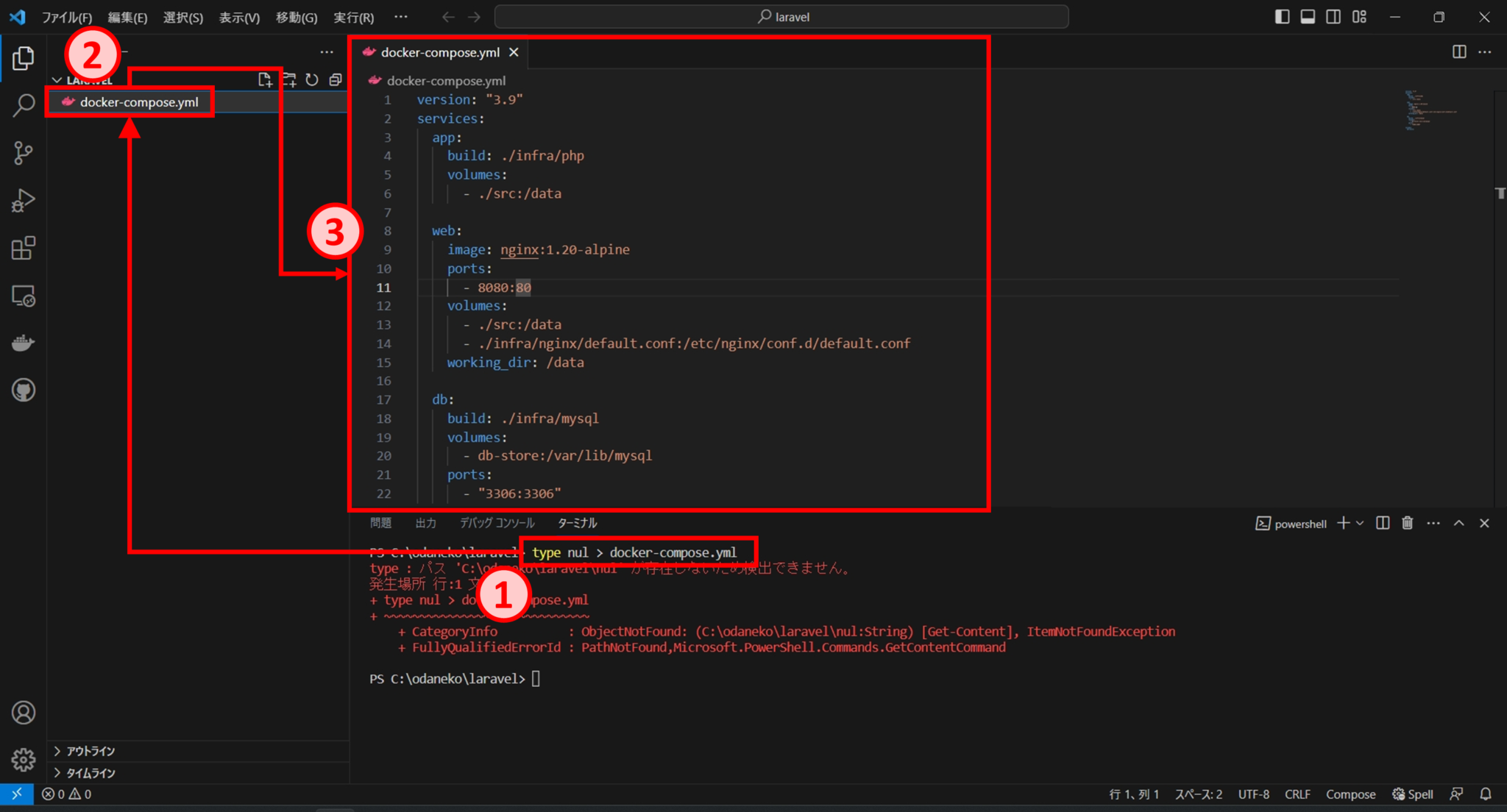Open the terminal profile dropdown

1360,523
